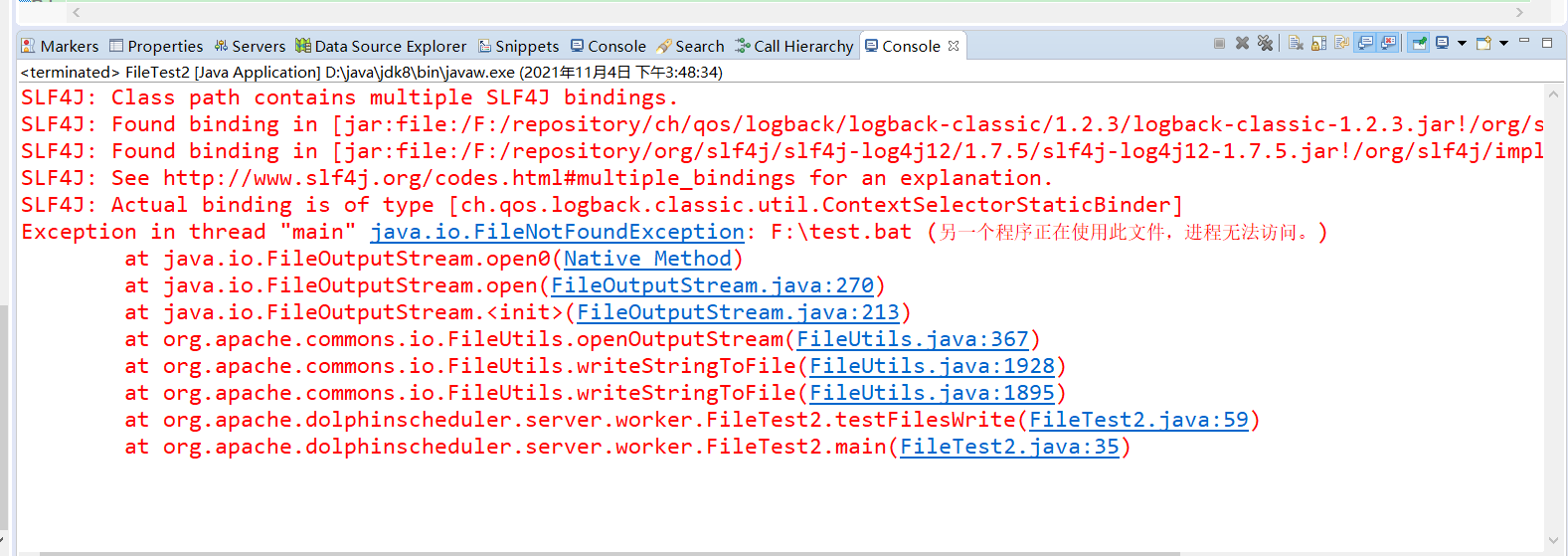Remove all terminated launches with double-X icon
The image size is (1568, 556).
point(1265,44)
